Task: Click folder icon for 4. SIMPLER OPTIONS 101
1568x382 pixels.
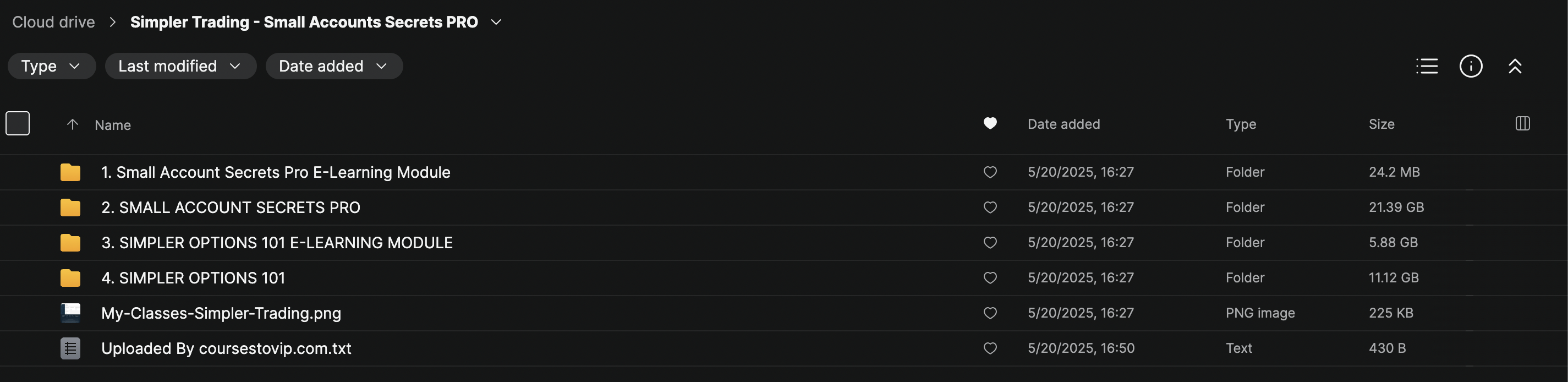Action: point(70,278)
